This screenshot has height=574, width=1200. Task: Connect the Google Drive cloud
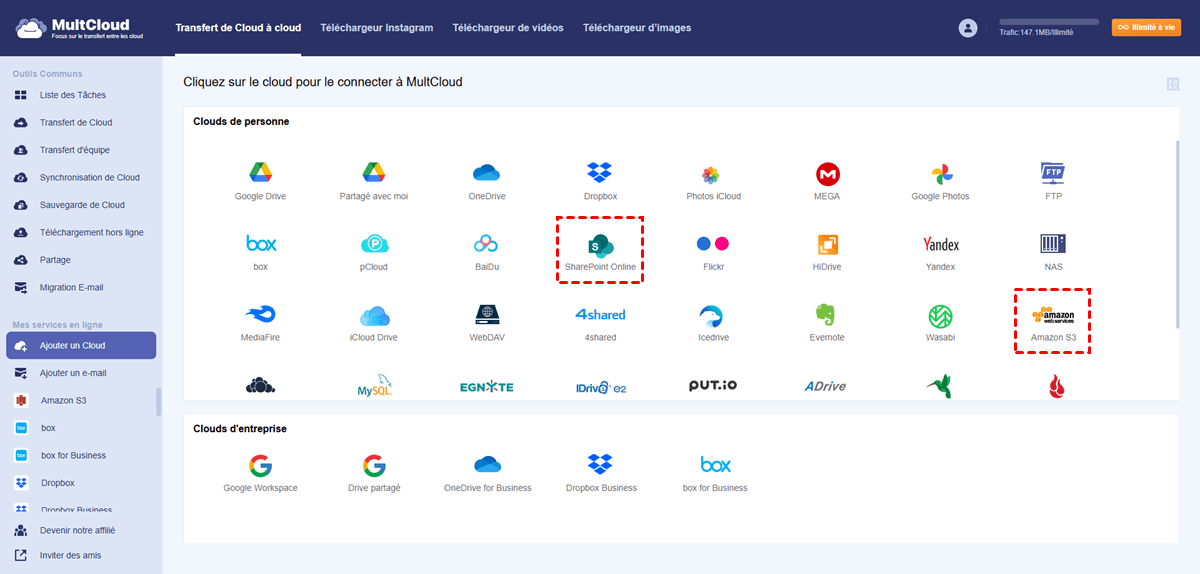pos(260,181)
